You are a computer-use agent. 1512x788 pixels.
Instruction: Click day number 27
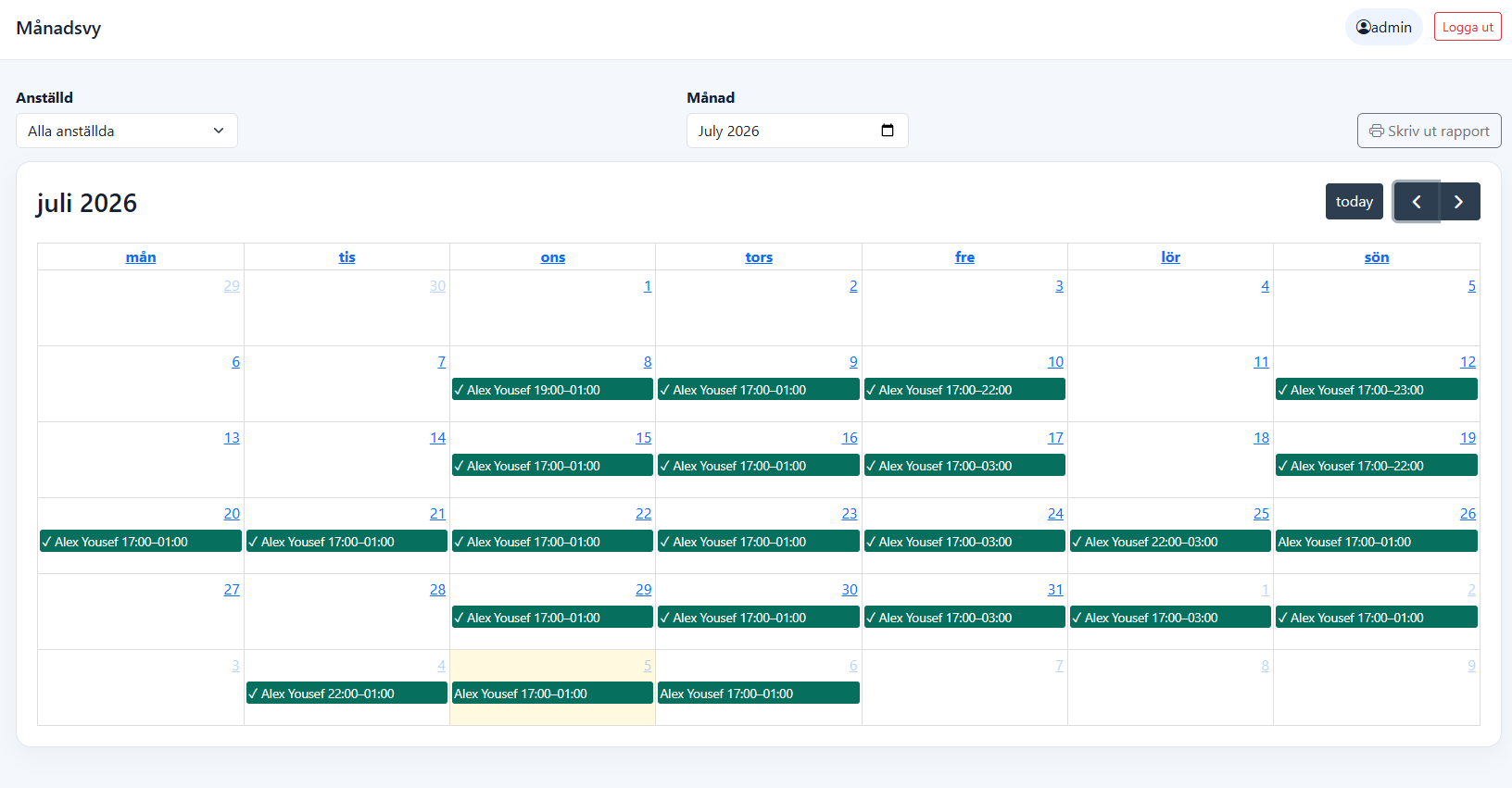(232, 590)
